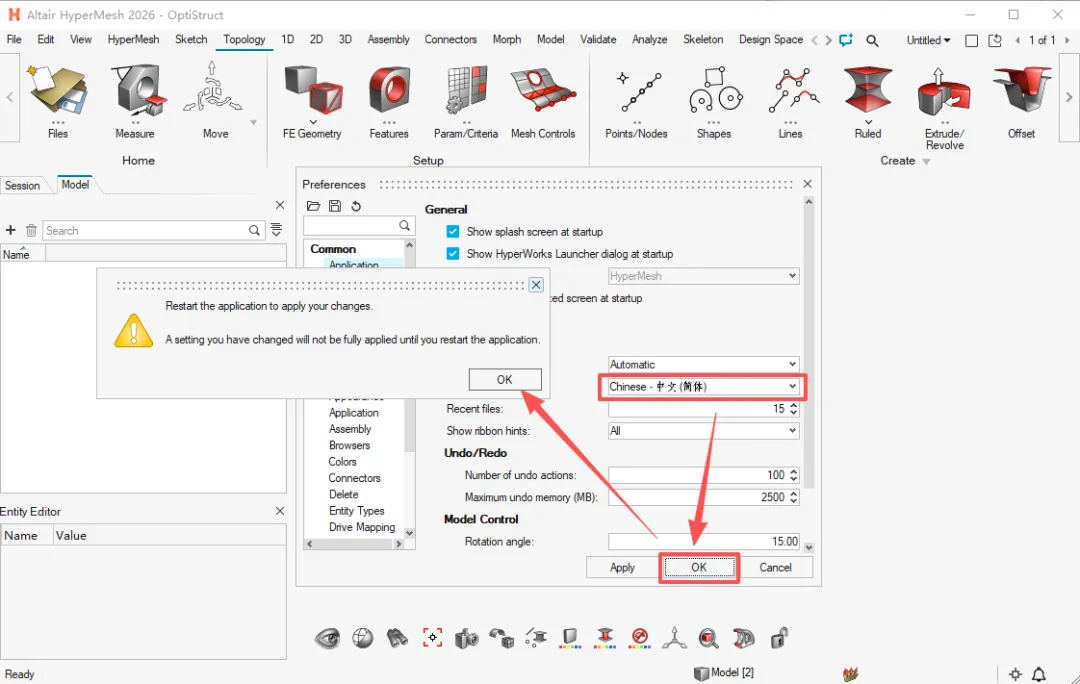Click the binoculars find icon
This screenshot has height=684, width=1080.
(397, 639)
